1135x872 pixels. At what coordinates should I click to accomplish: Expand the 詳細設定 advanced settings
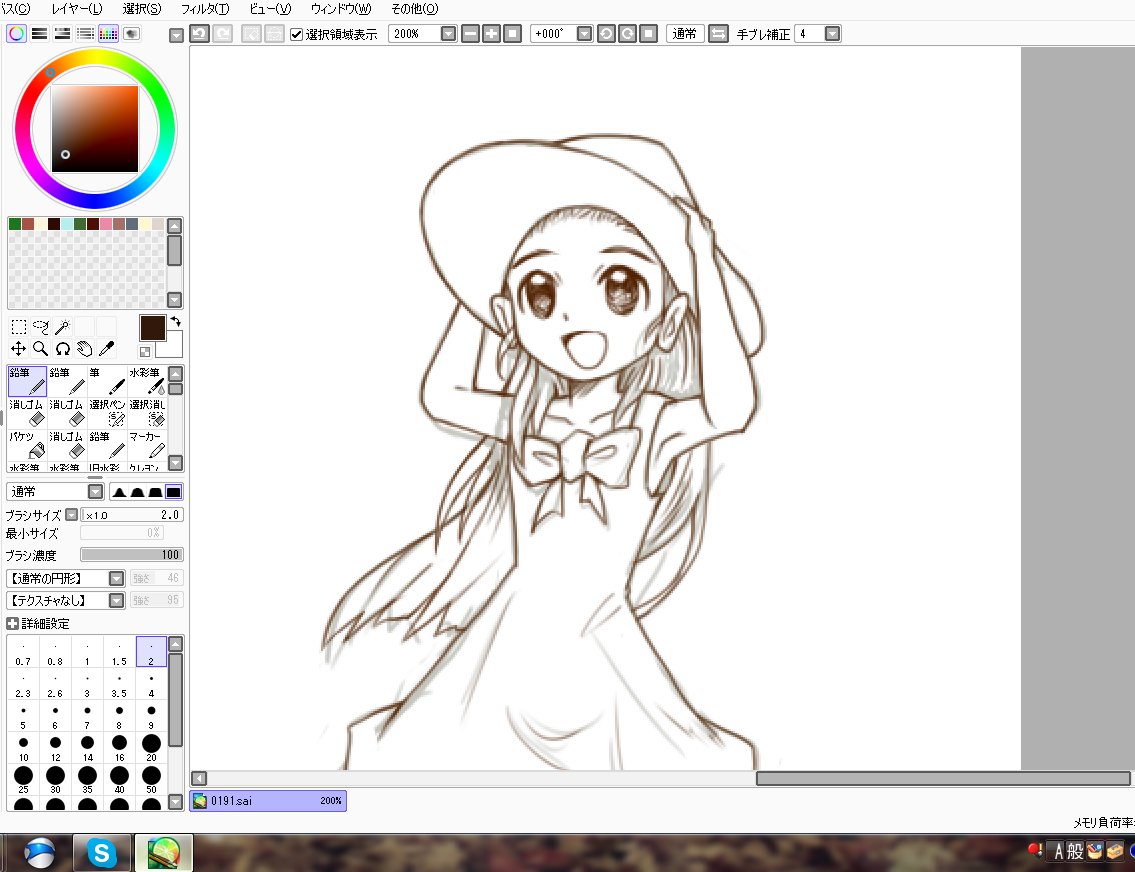[12, 623]
